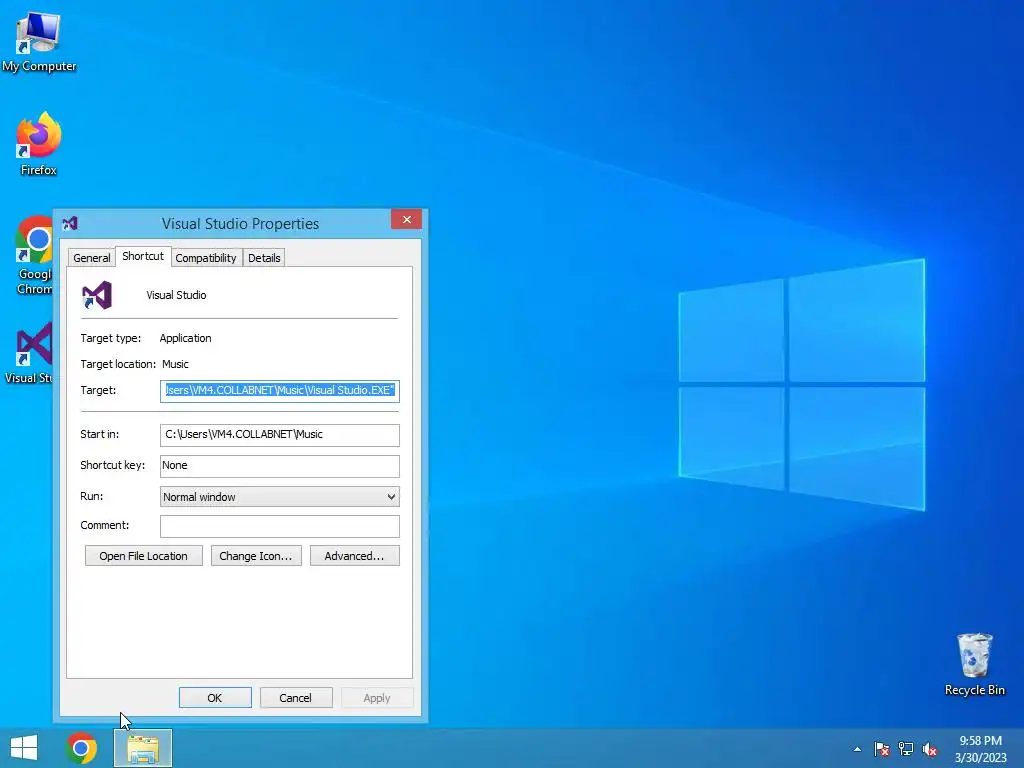Confirm the dialog with OK
This screenshot has width=1024, height=768.
point(215,697)
